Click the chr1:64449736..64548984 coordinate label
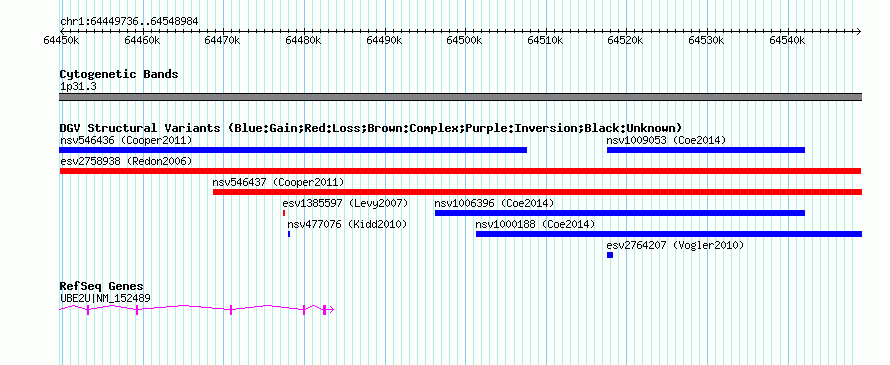This screenshot has height=365, width=890. tap(129, 22)
